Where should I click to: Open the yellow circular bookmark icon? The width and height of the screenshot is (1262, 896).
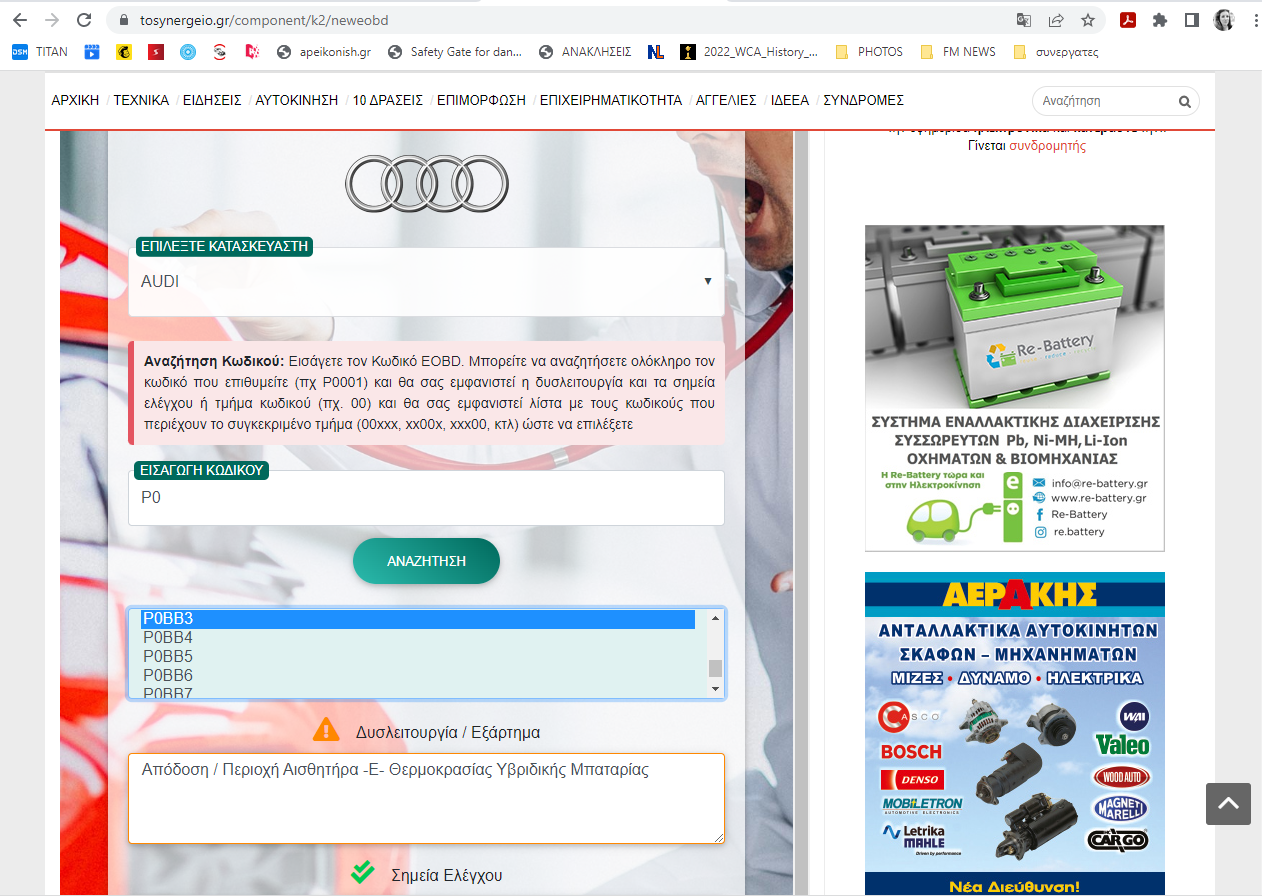coord(124,52)
